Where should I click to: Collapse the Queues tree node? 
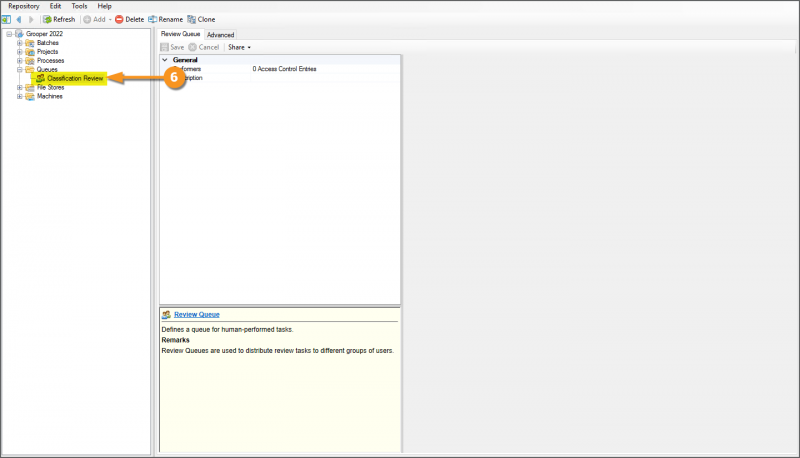(19, 69)
